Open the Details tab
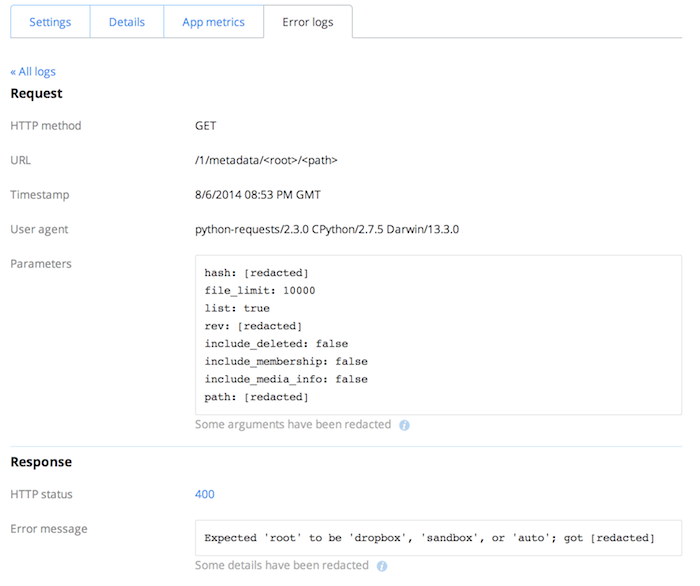The image size is (700, 586). [x=127, y=22]
